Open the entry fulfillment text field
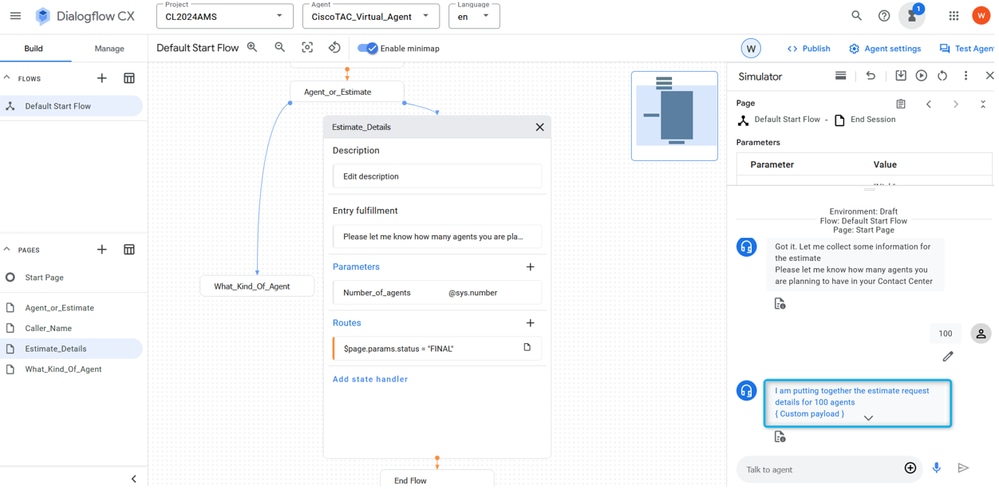The image size is (999, 489). coord(437,236)
